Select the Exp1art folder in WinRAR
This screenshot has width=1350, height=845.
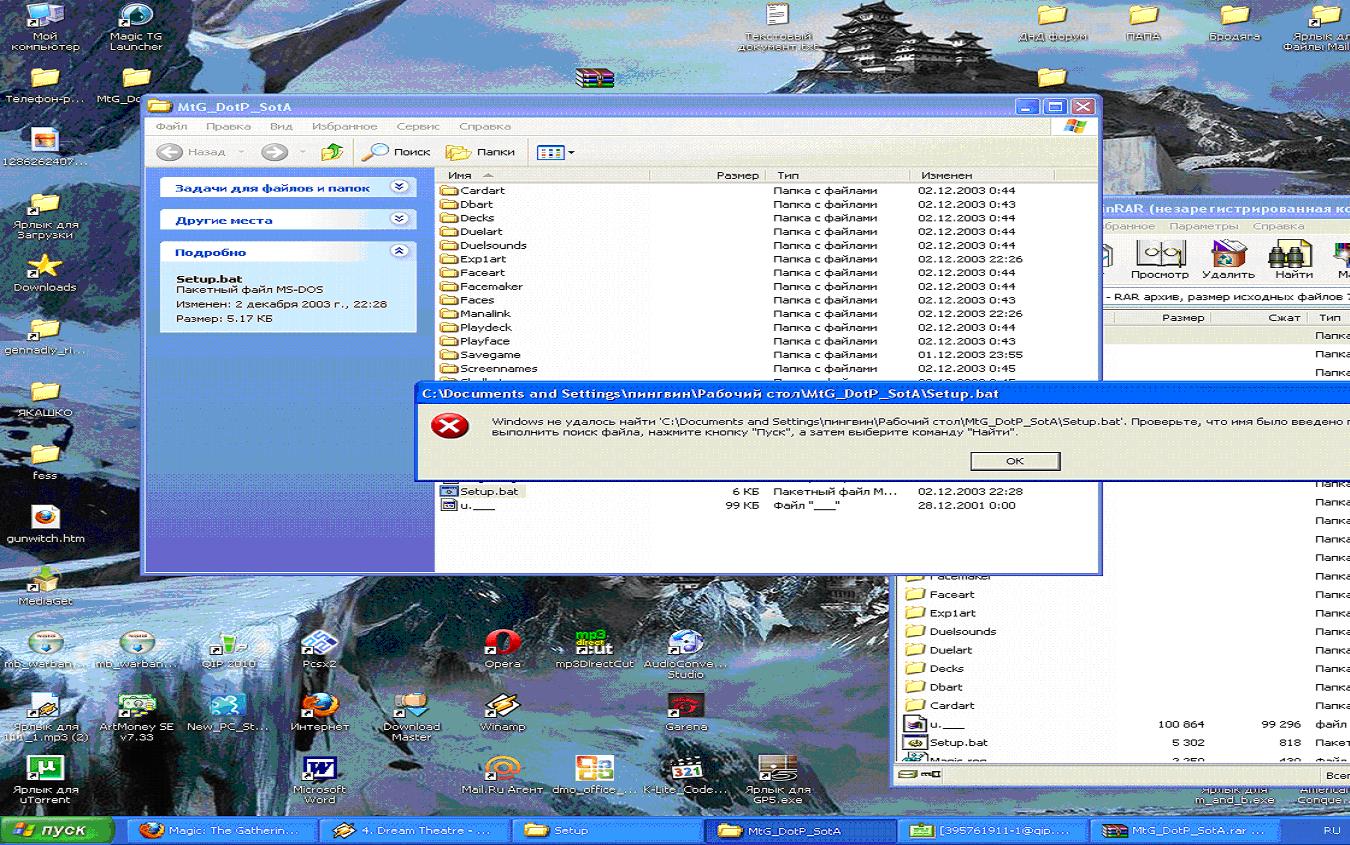tap(941, 613)
